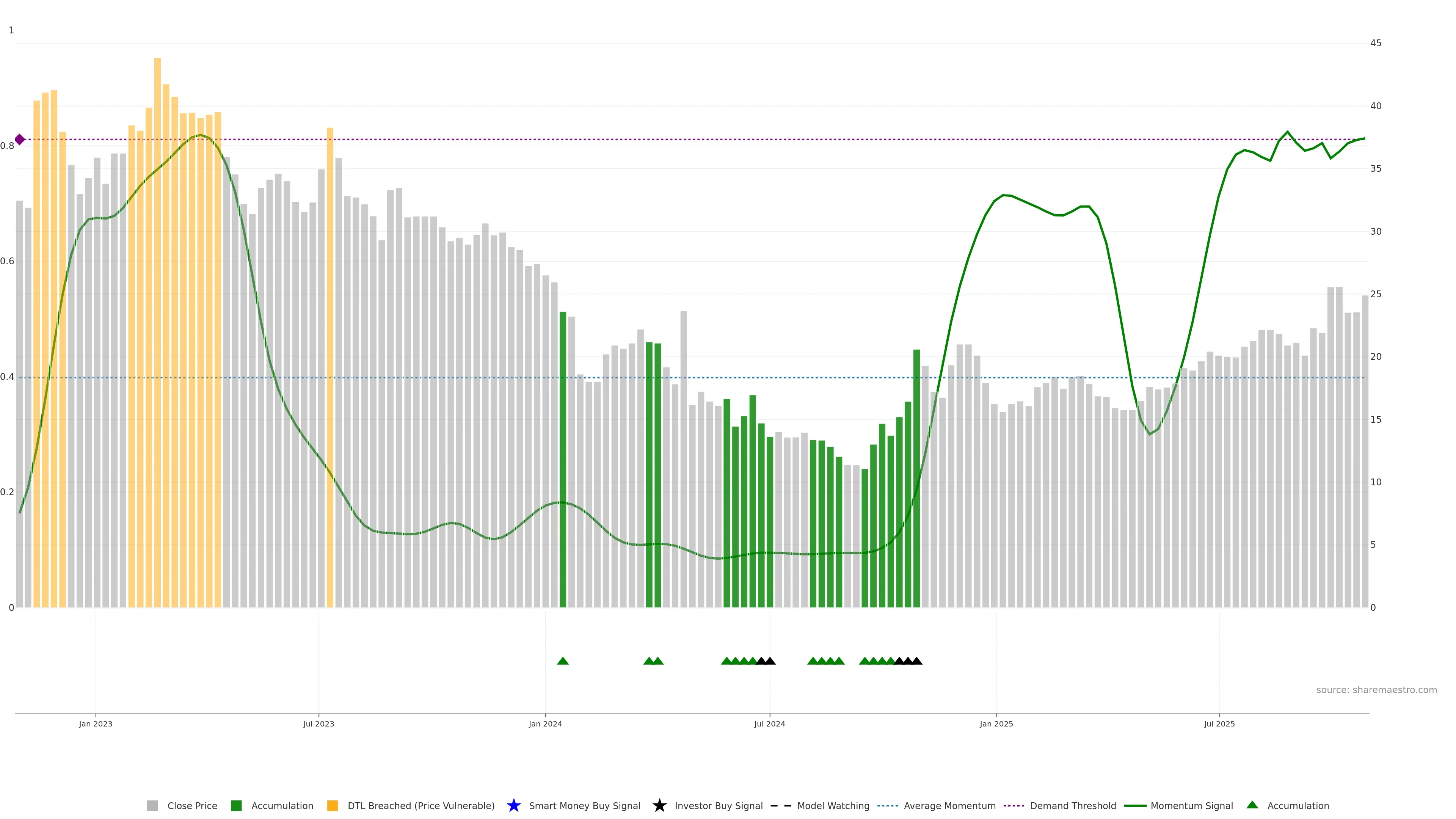Click the green Momentum Signal legend line
Viewport: 1456px width, 819px height.
pos(1135,805)
